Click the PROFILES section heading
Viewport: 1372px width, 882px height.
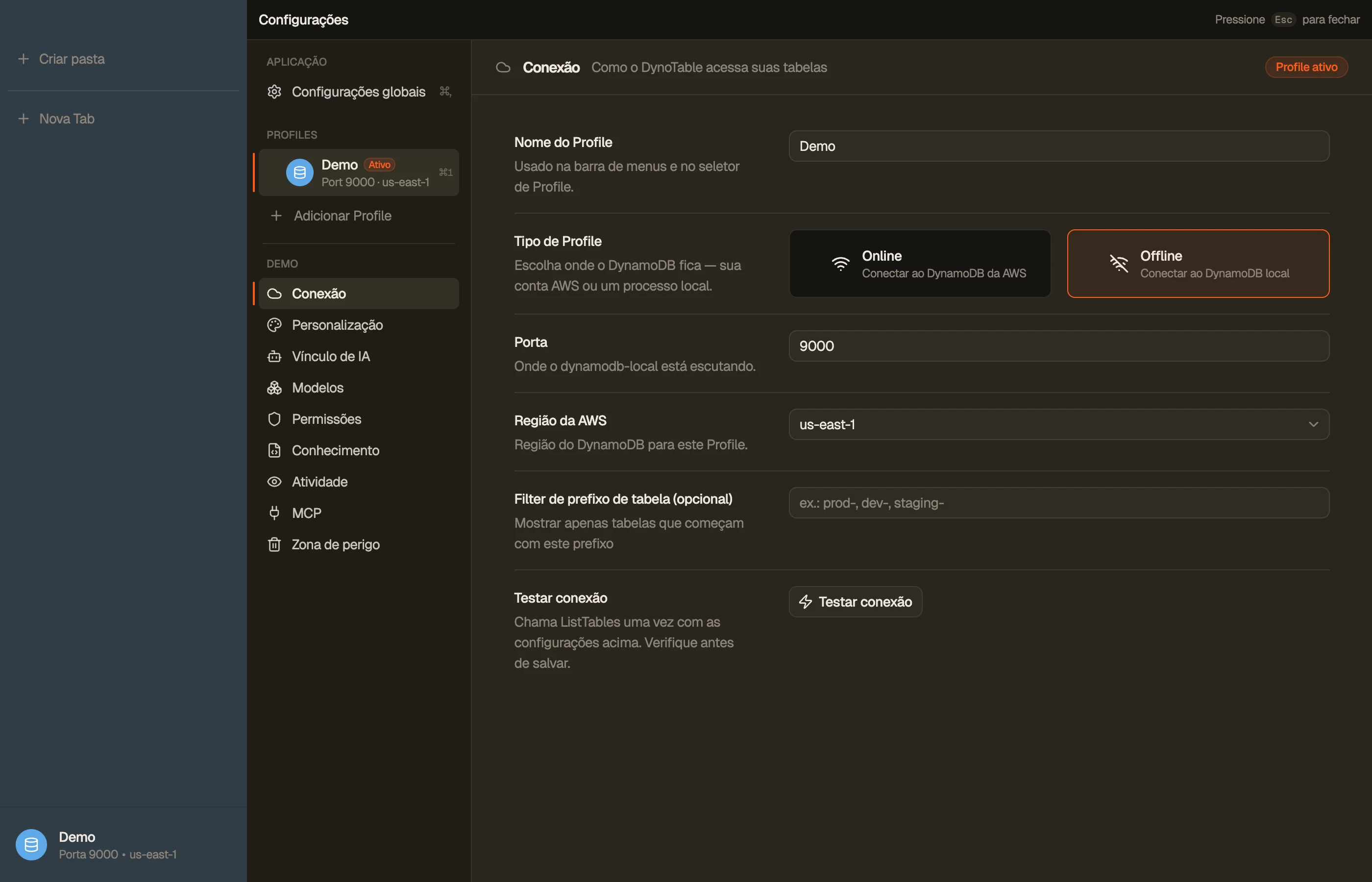tap(292, 135)
